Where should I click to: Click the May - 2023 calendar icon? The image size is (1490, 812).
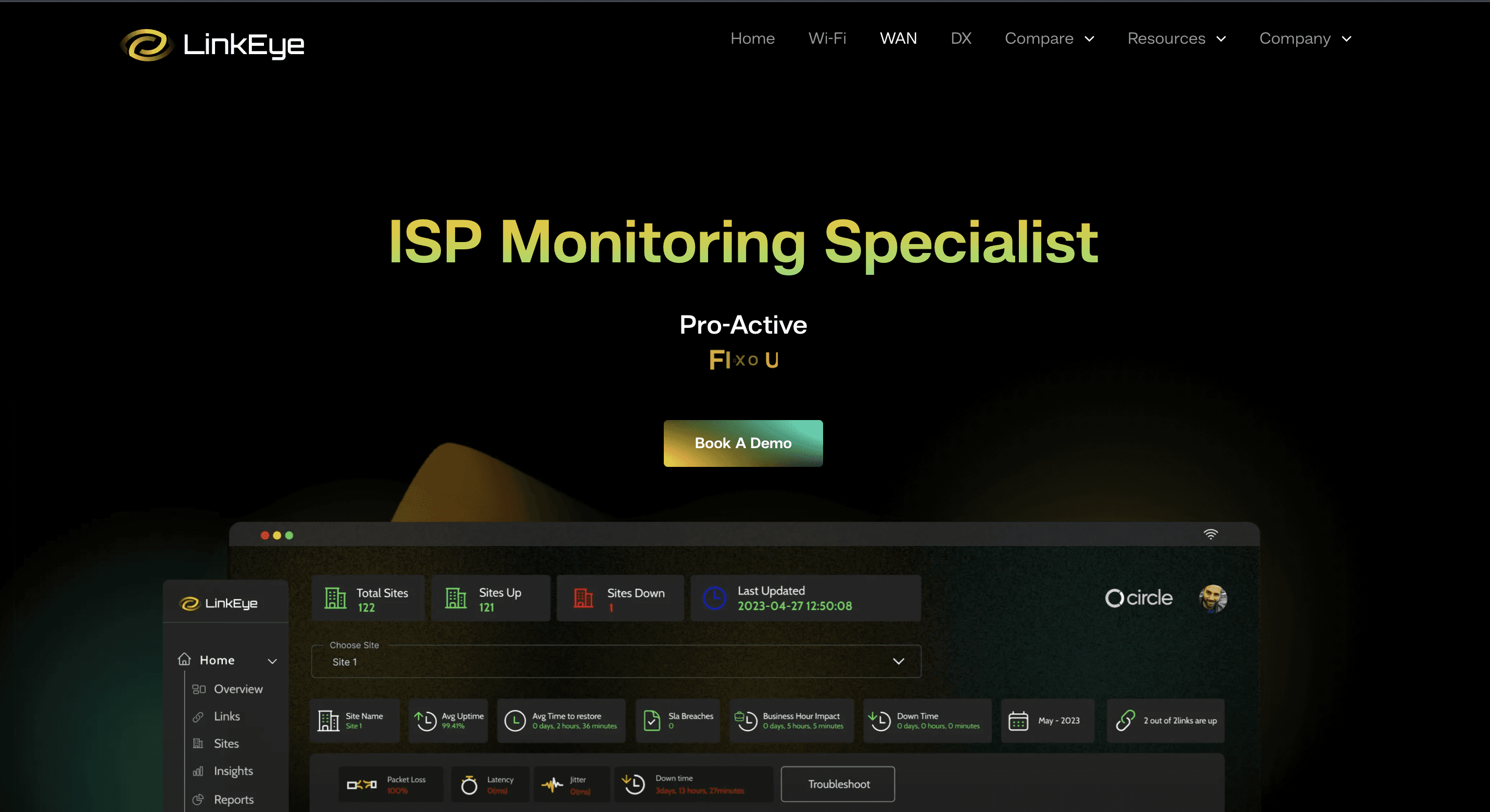1018,721
